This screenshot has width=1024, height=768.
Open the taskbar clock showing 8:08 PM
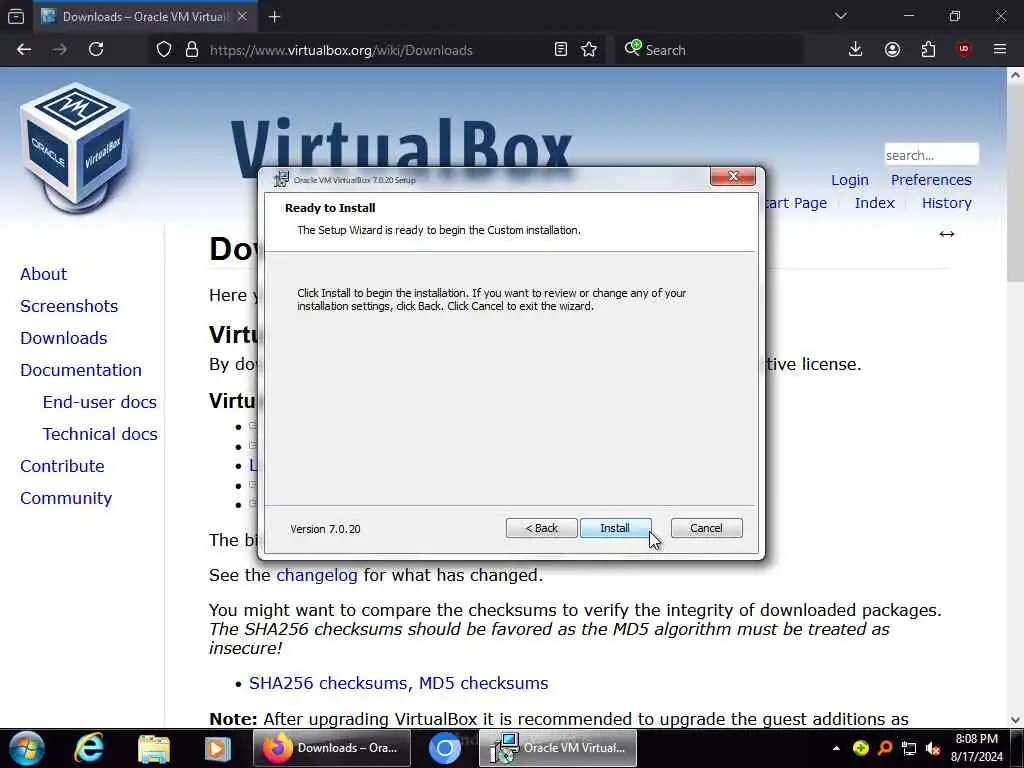(976, 748)
